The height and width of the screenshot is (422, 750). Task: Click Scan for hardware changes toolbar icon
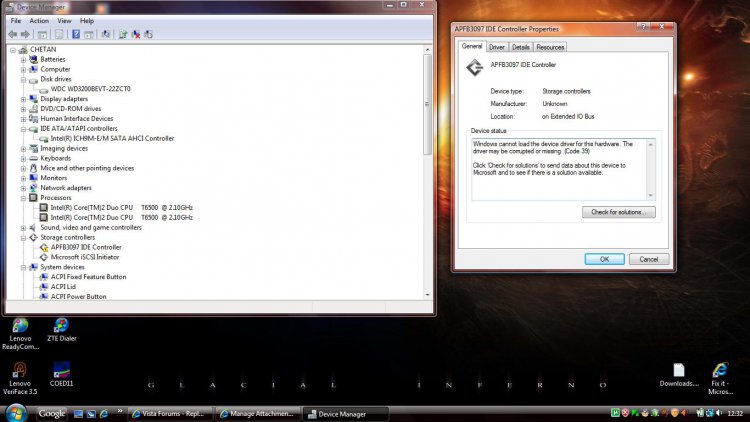(x=106, y=34)
